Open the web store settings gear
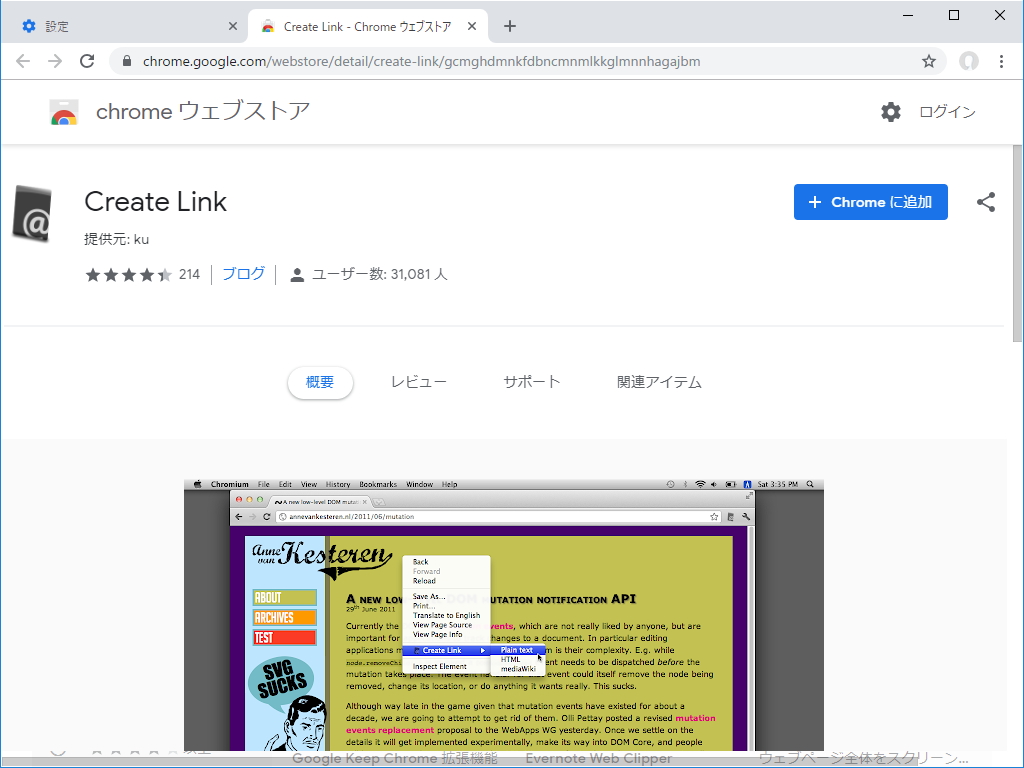The width and height of the screenshot is (1024, 768). point(890,112)
